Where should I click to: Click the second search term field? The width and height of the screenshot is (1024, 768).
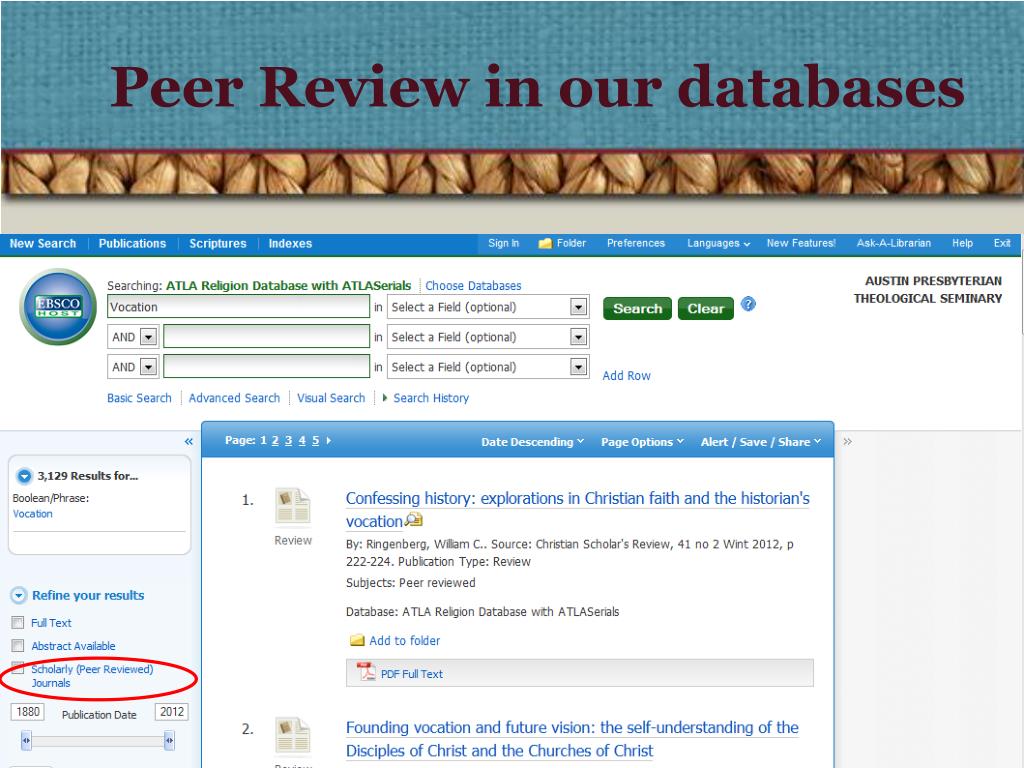click(x=266, y=337)
